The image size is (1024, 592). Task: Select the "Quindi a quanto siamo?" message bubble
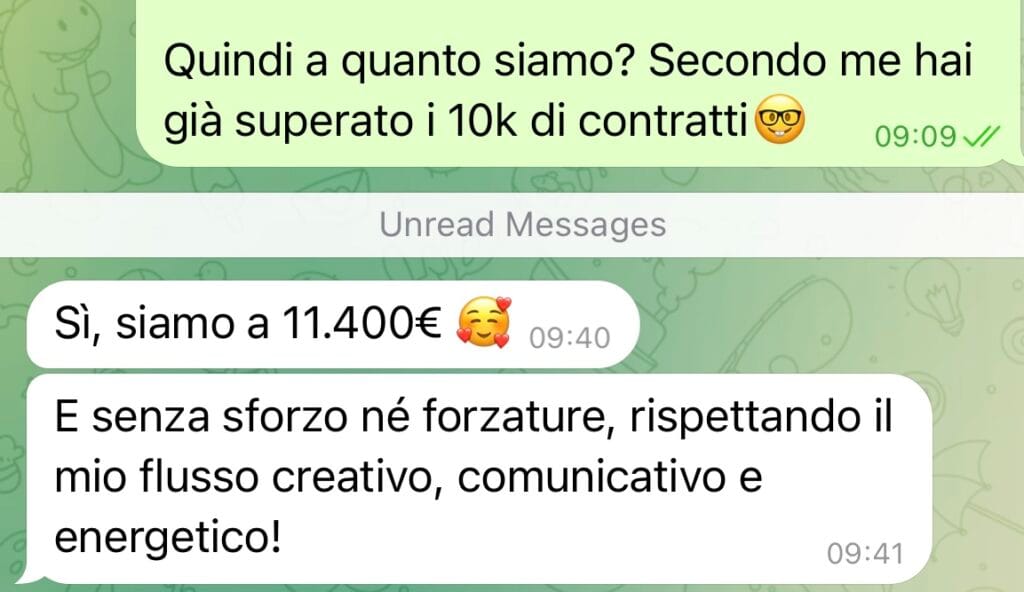click(578, 82)
